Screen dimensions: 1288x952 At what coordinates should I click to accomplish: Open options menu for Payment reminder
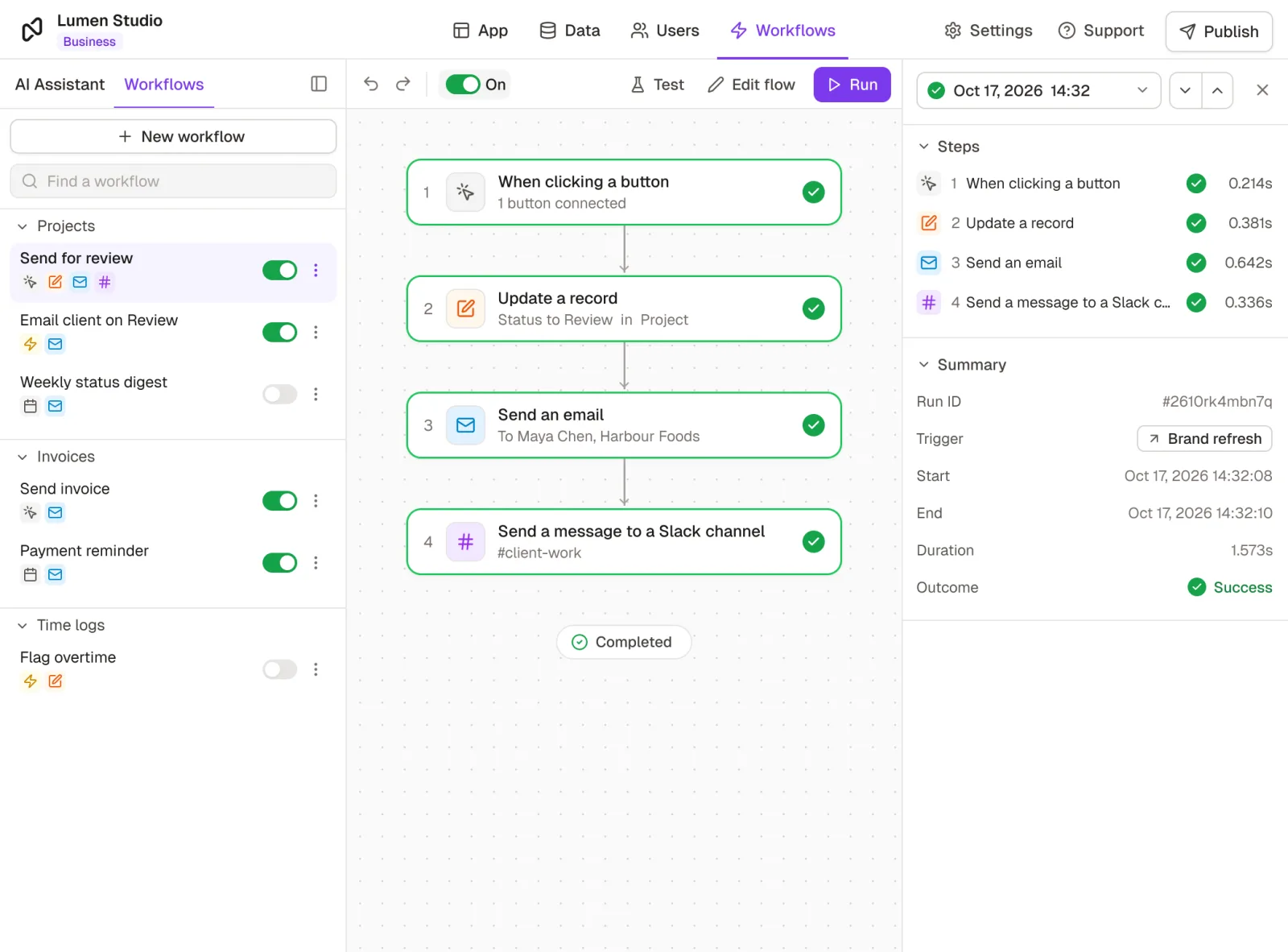click(x=316, y=562)
